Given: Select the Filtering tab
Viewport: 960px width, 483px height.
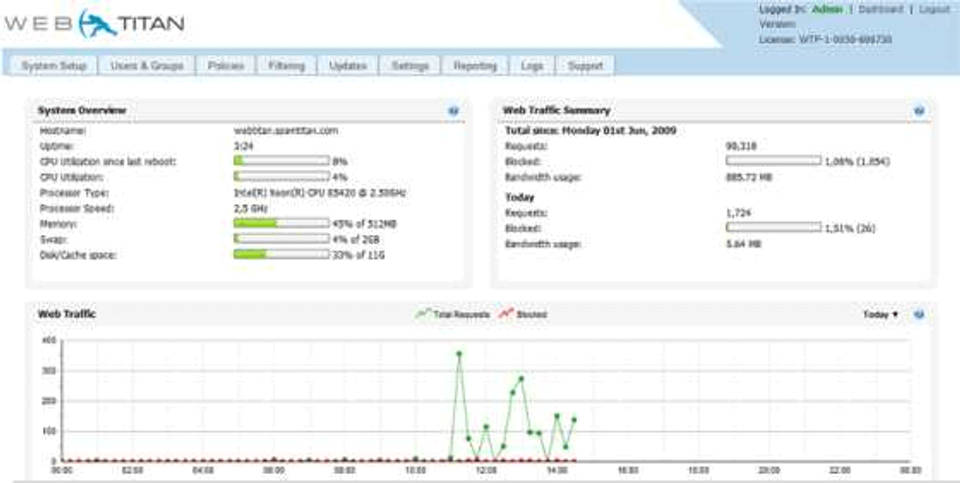Looking at the screenshot, I should coord(288,66).
